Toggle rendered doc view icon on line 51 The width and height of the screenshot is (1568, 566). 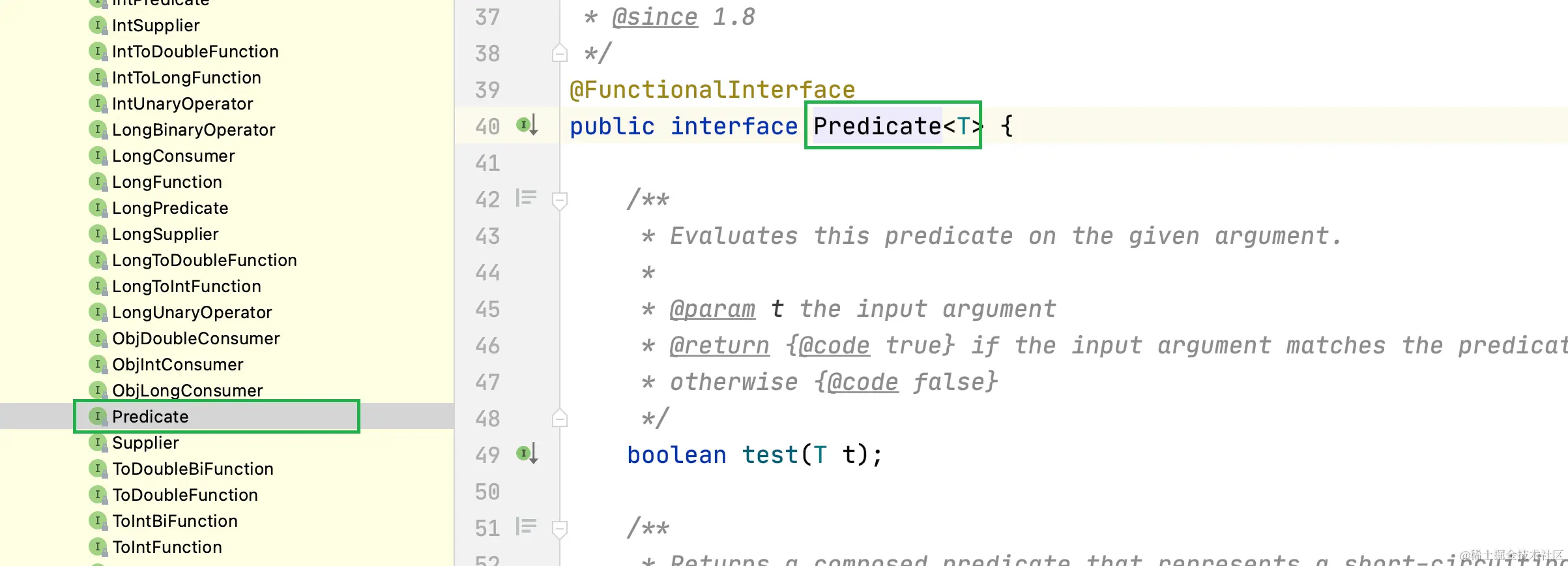click(x=526, y=526)
